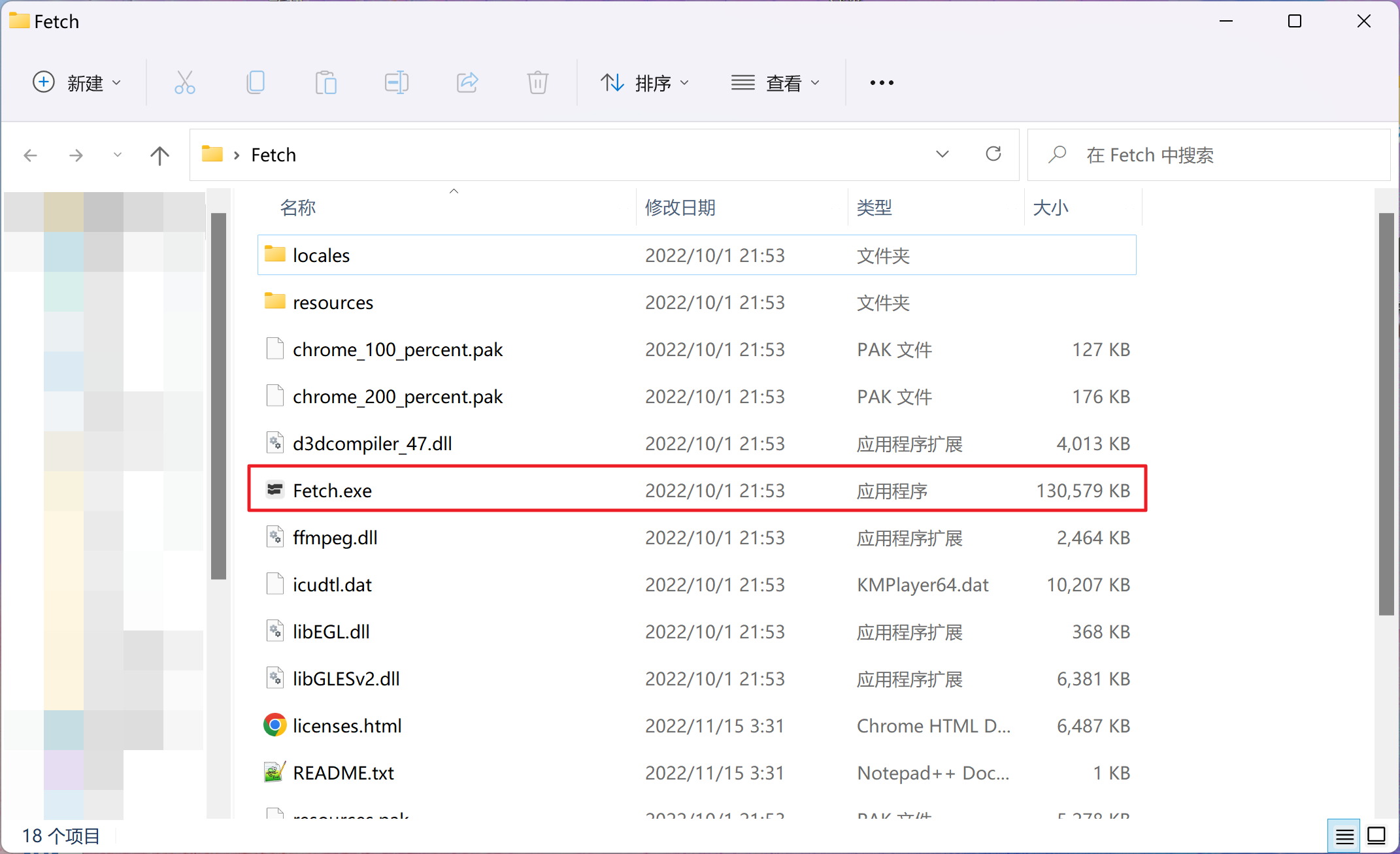Image resolution: width=1400 pixels, height=854 pixels.
Task: Click the search magnifier icon
Action: [x=1057, y=155]
